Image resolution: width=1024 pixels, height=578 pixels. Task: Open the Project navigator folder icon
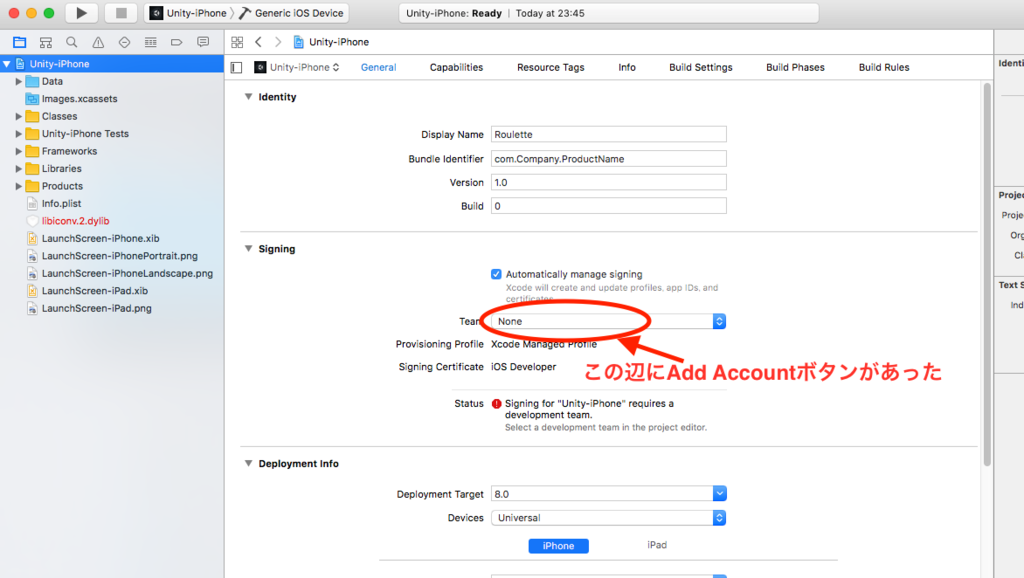click(20, 42)
